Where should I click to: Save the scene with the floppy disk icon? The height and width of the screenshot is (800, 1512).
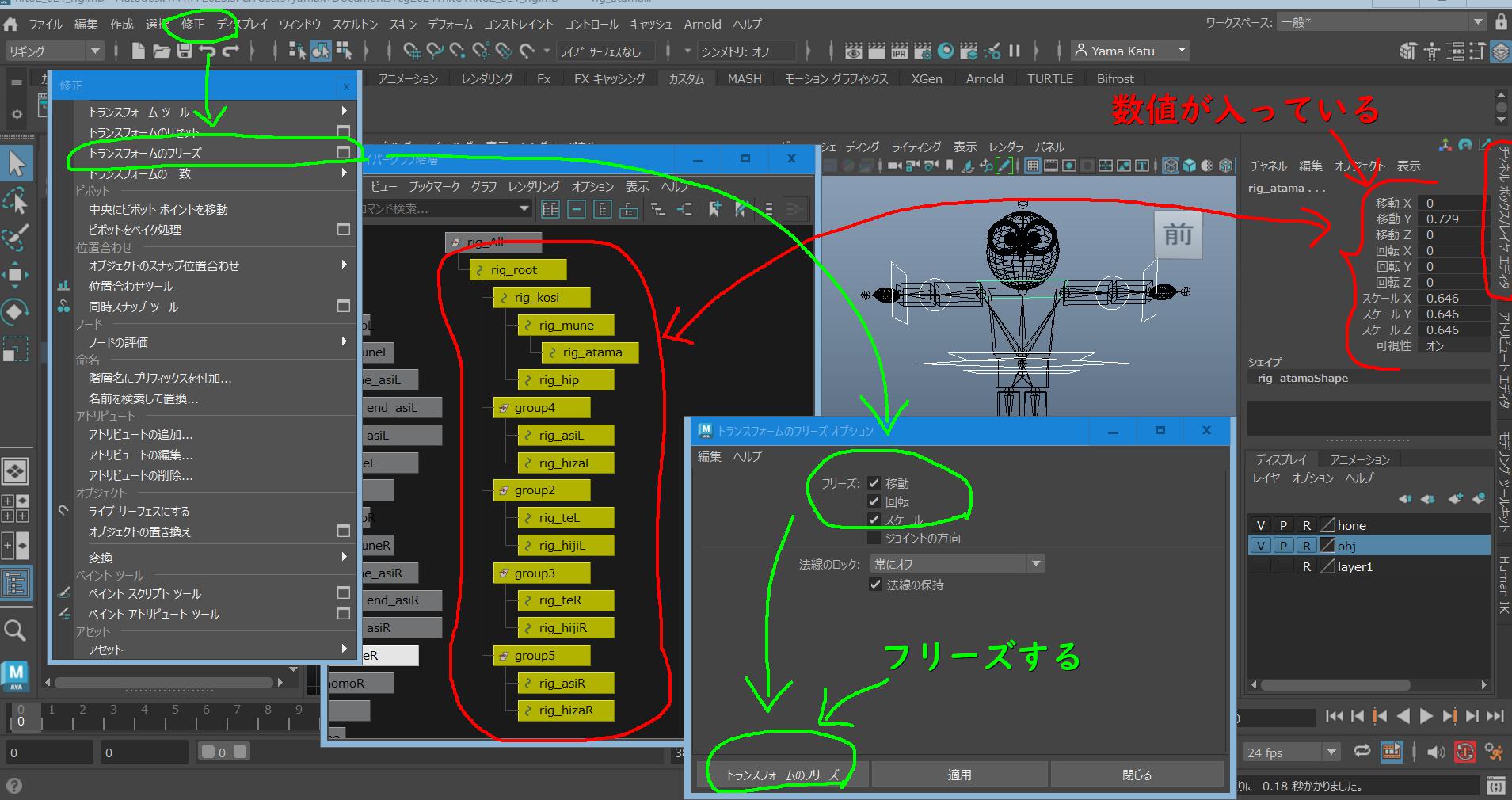pyautogui.click(x=185, y=51)
